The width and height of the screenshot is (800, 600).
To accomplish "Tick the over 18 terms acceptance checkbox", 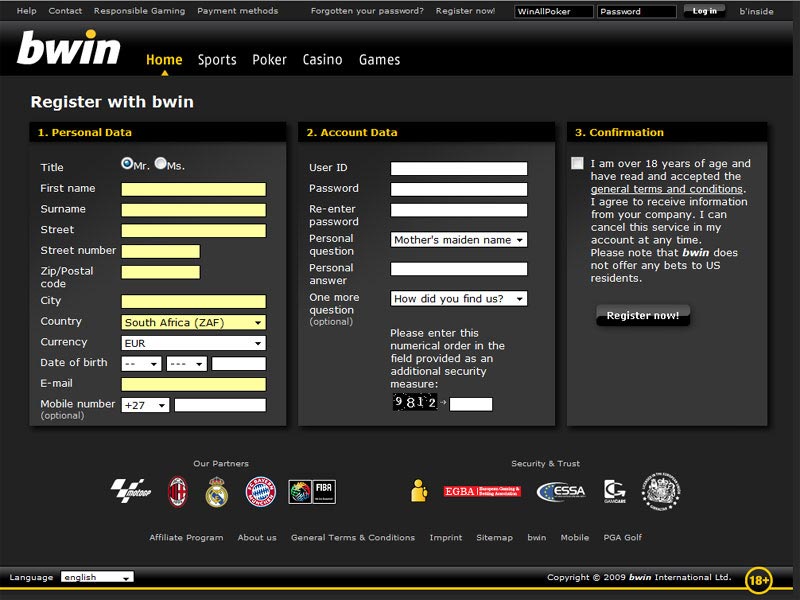I will [577, 163].
